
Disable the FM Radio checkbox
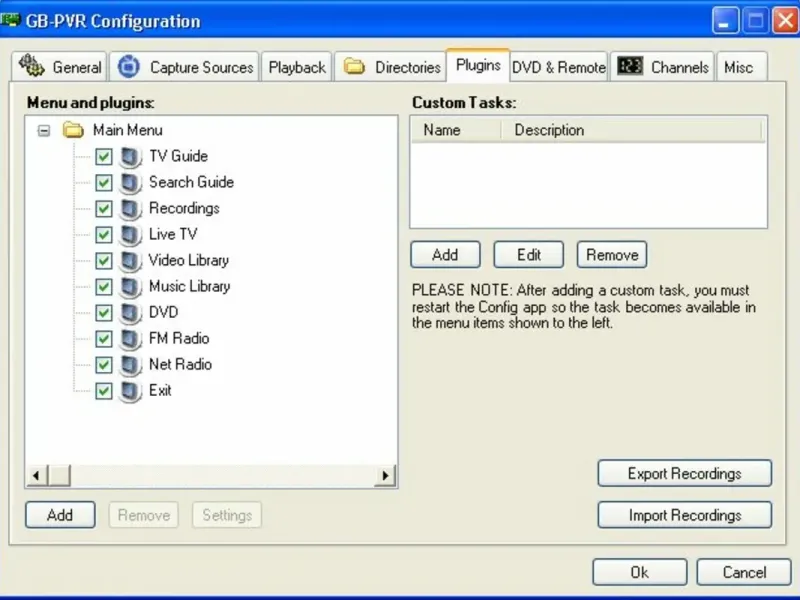(x=104, y=339)
